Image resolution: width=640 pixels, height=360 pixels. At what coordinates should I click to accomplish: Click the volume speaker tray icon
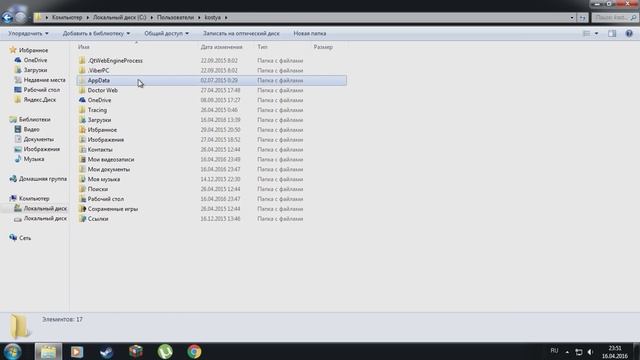coord(590,351)
